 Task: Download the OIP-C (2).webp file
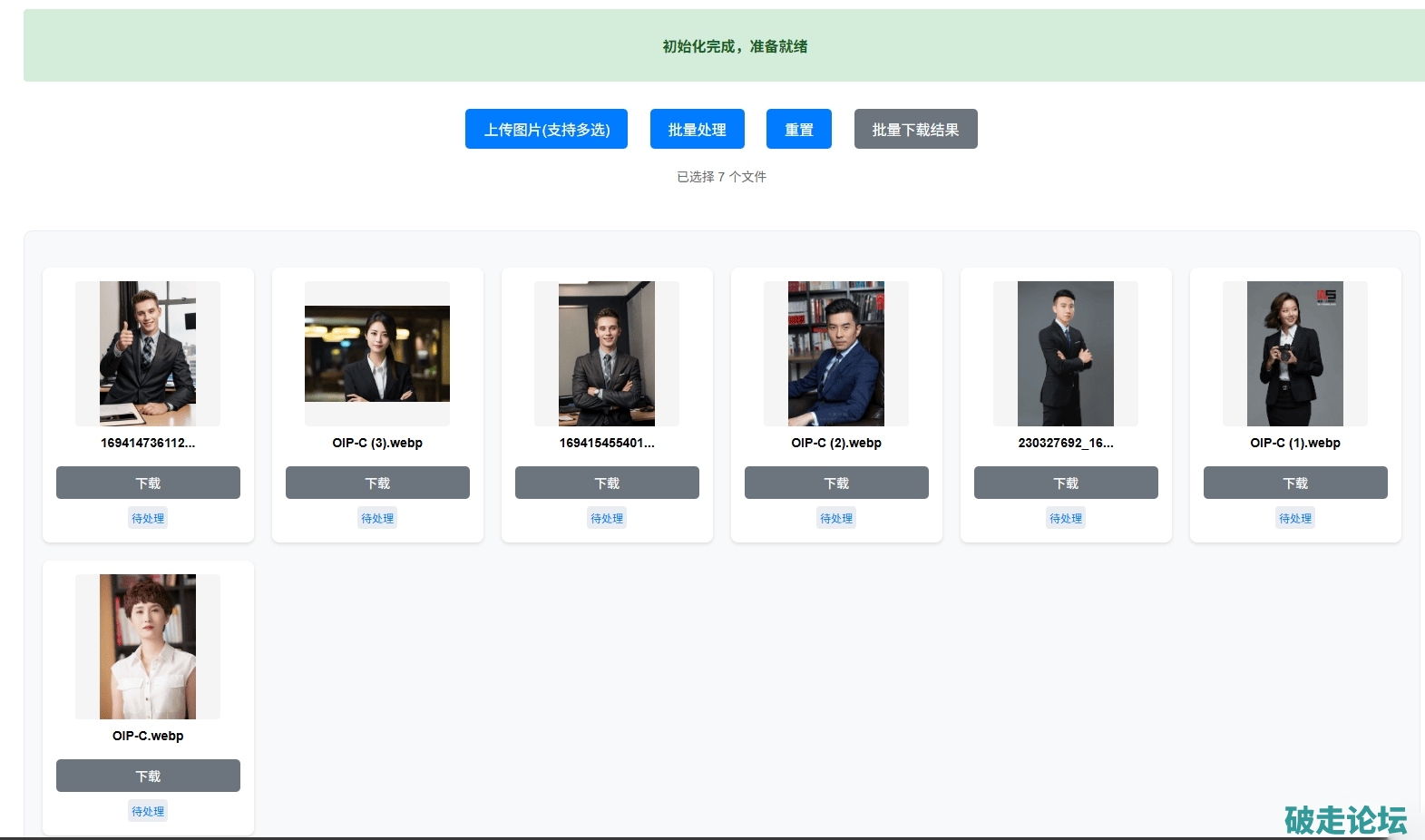[836, 483]
